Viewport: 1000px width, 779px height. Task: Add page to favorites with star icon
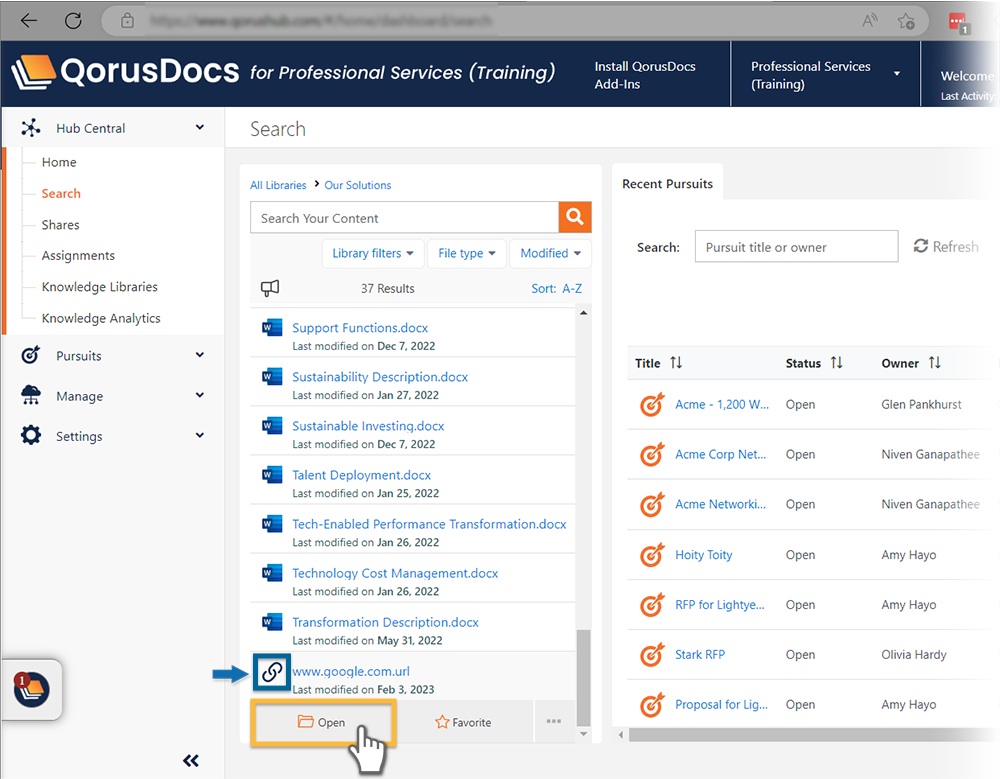tap(906, 21)
